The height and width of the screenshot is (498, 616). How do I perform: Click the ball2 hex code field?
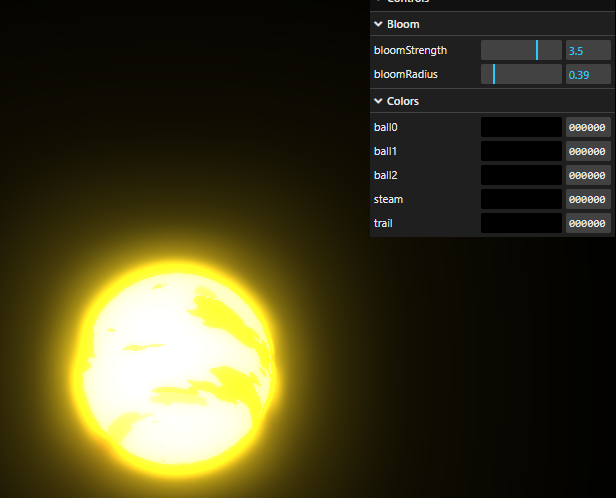tap(588, 175)
